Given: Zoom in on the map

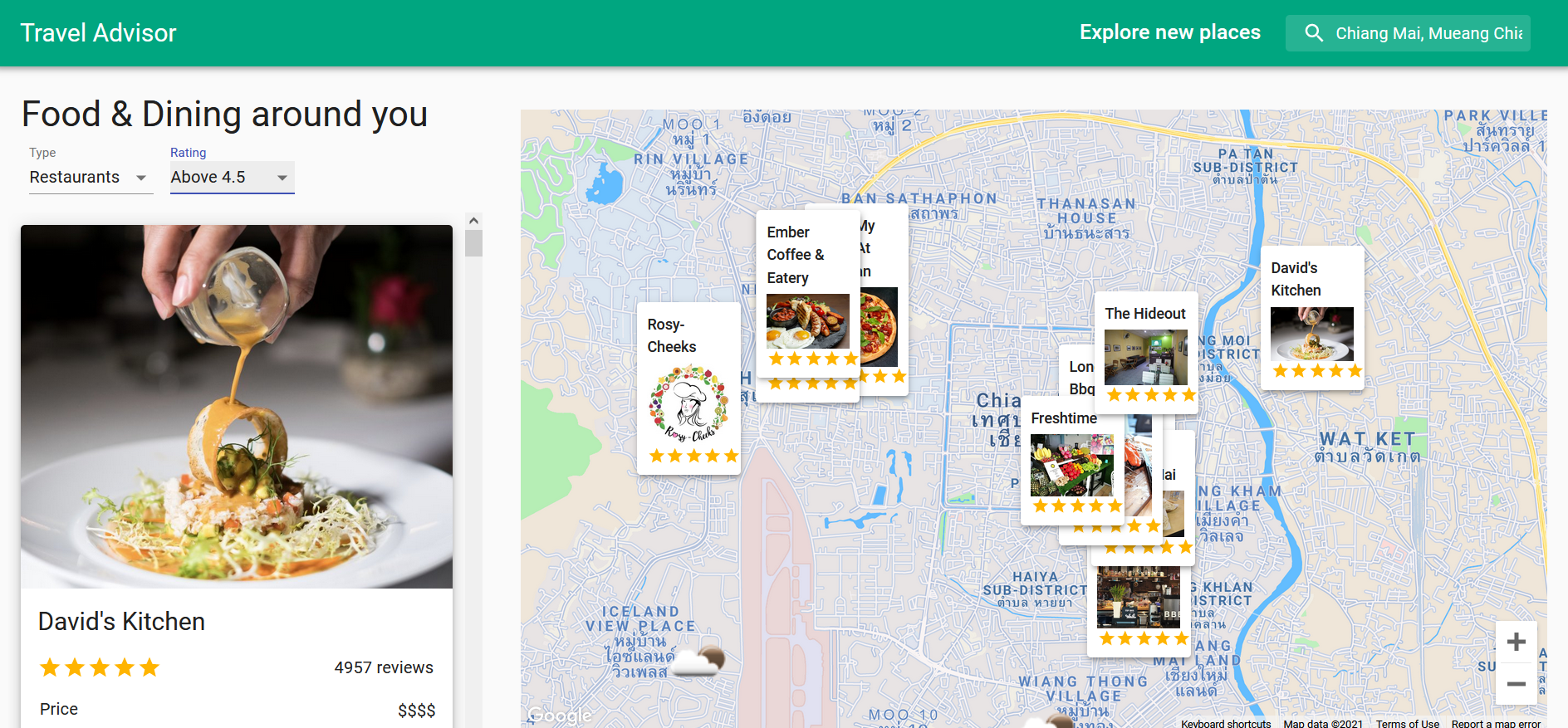Looking at the screenshot, I should (x=1516, y=642).
